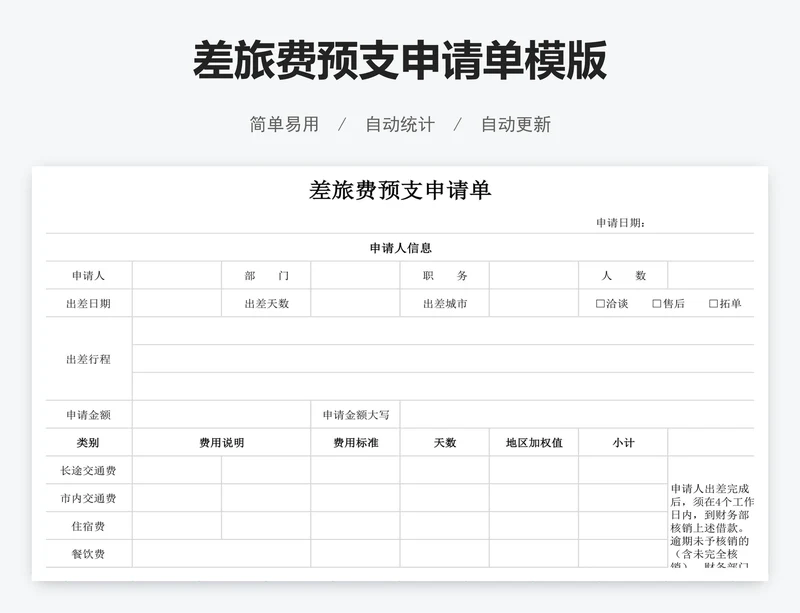Screen dimensions: 800x613
Task: Click the 费用说明 column header
Action: [221, 443]
